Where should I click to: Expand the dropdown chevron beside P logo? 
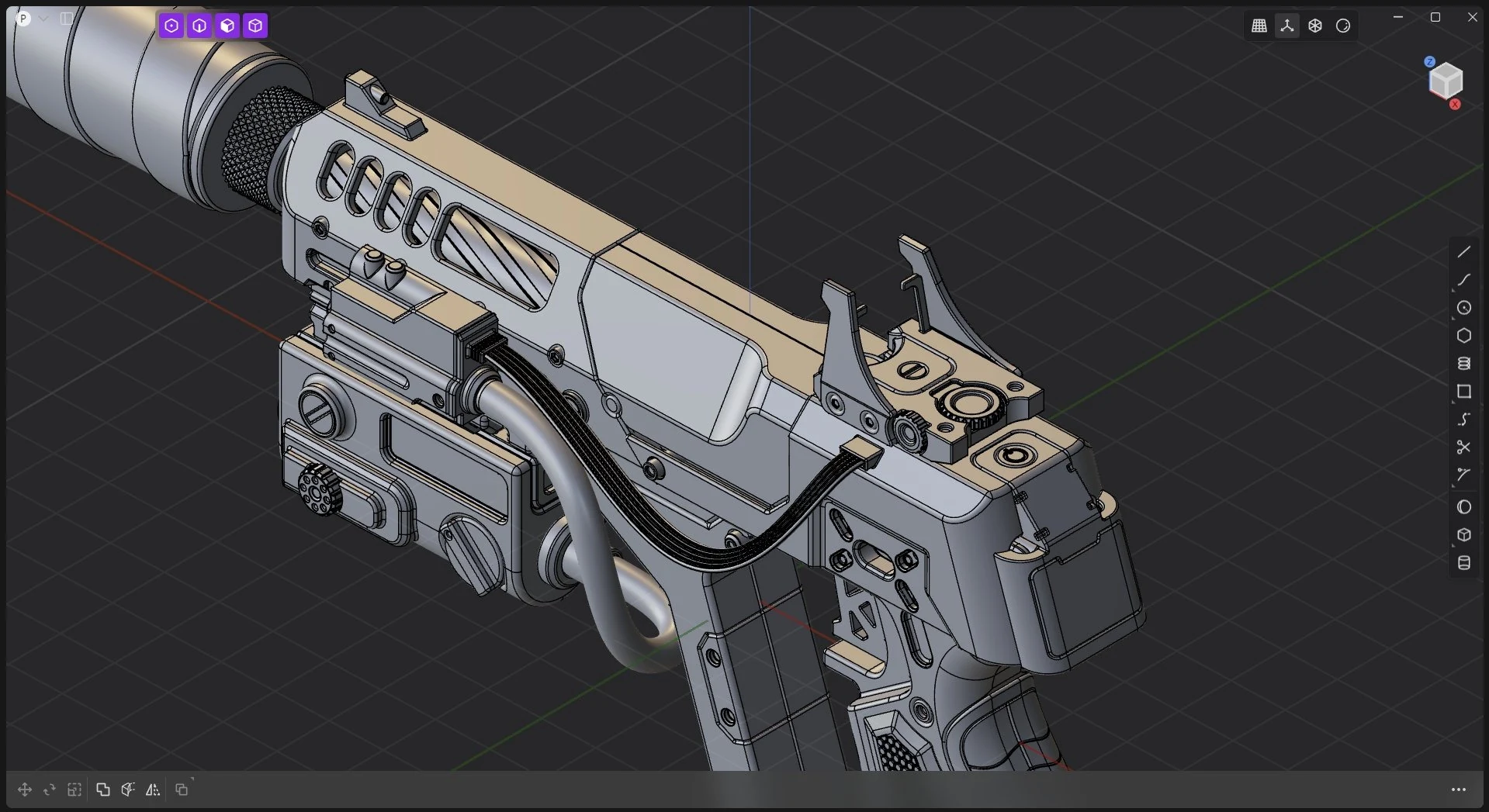click(43, 18)
